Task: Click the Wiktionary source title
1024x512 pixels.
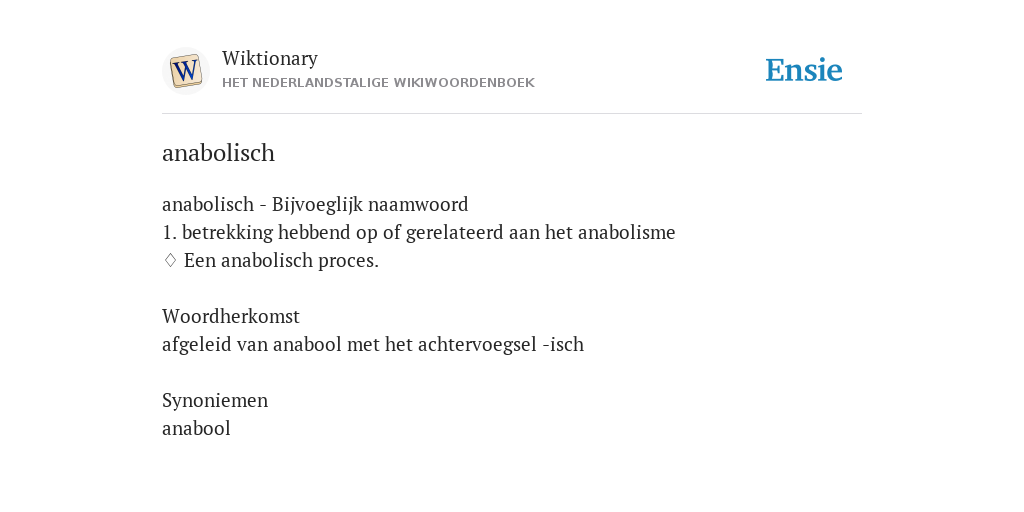Action: coord(270,58)
